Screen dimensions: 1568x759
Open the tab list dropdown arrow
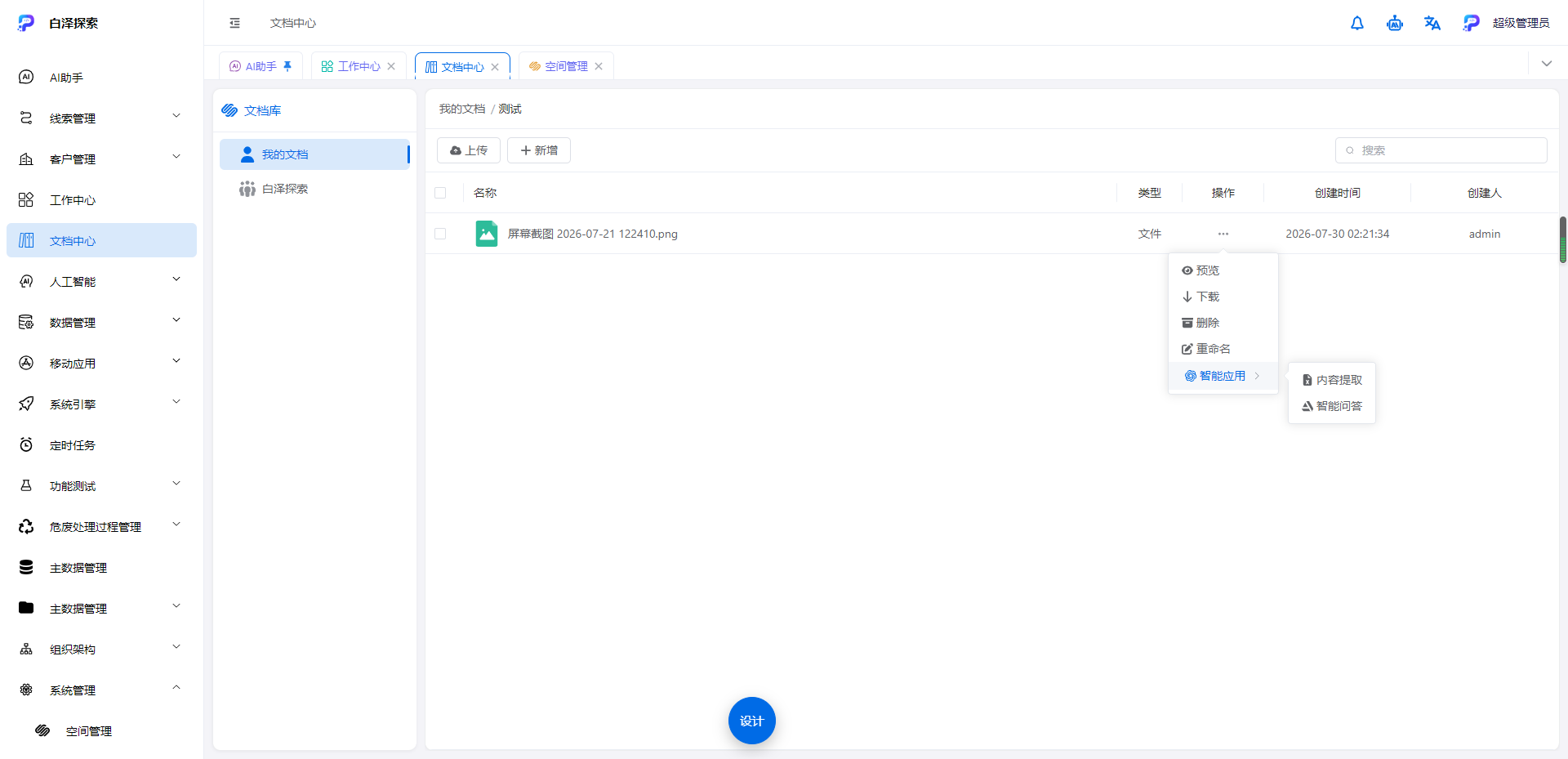pos(1547,64)
